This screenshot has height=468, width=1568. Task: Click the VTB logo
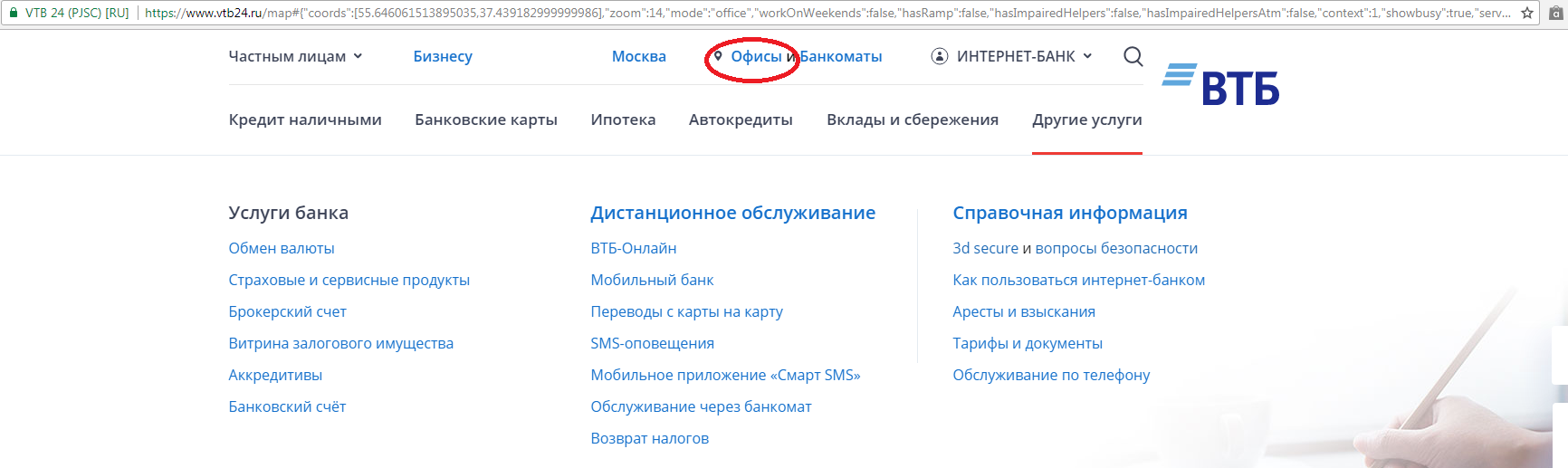(1220, 85)
